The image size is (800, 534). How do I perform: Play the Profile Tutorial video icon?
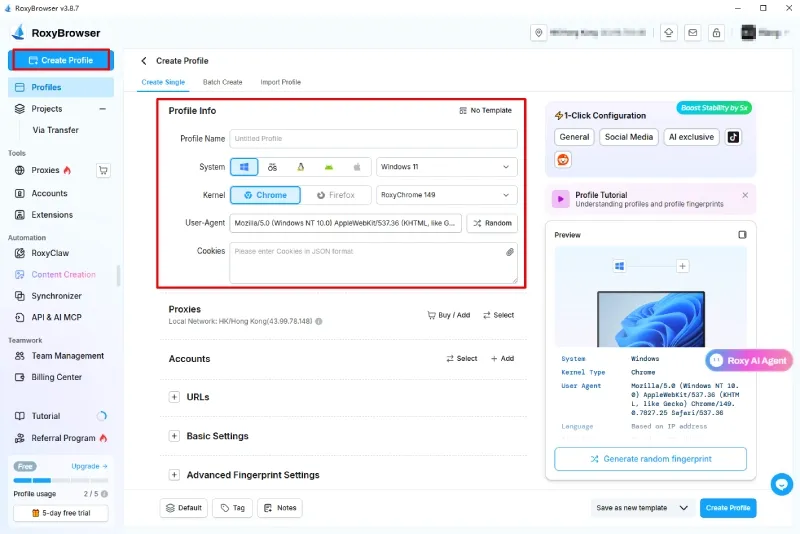561,199
